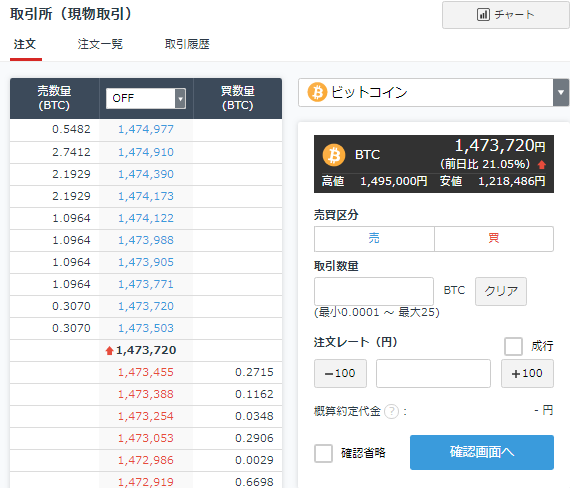
Task: Click the bar chart icon in チャート button
Action: point(483,15)
